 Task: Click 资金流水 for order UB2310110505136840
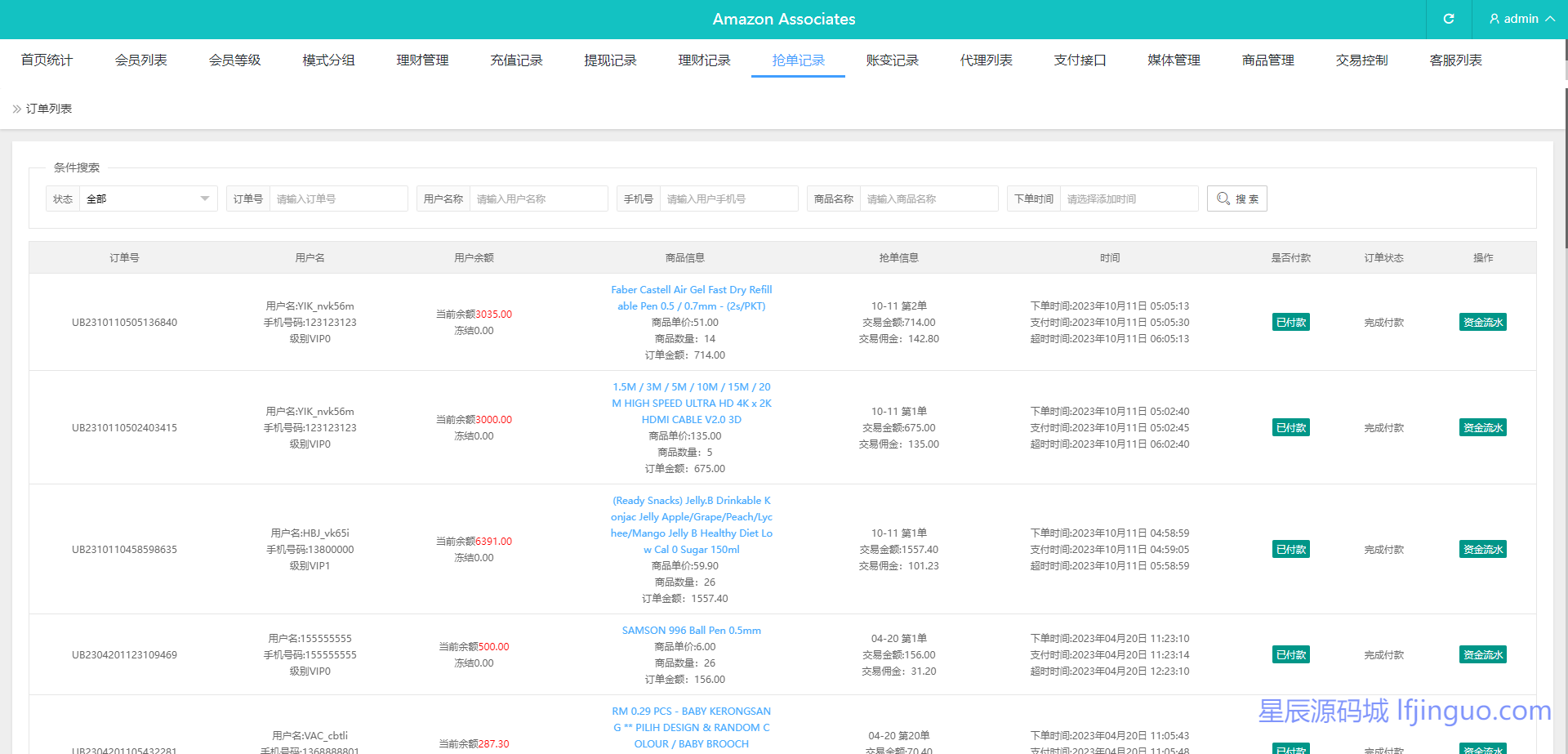pyautogui.click(x=1482, y=323)
